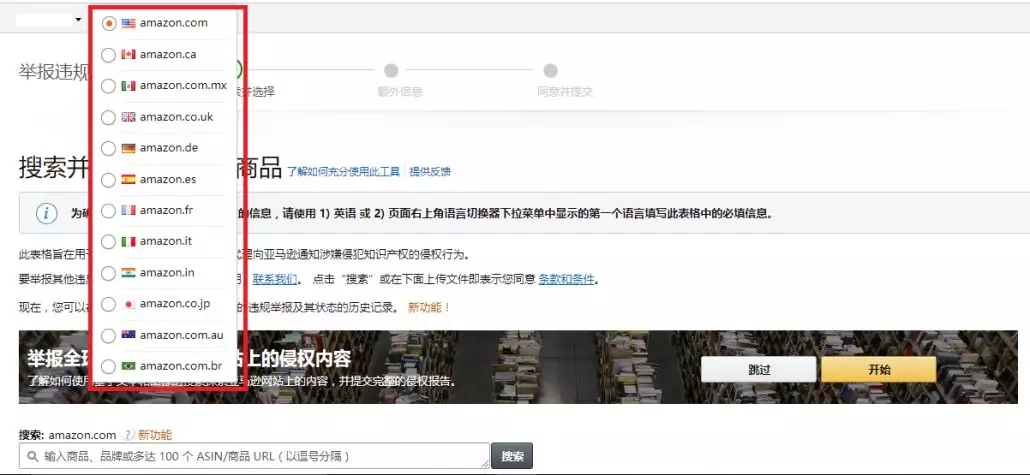Choose the amazon.com.mx radio option

coord(109,86)
